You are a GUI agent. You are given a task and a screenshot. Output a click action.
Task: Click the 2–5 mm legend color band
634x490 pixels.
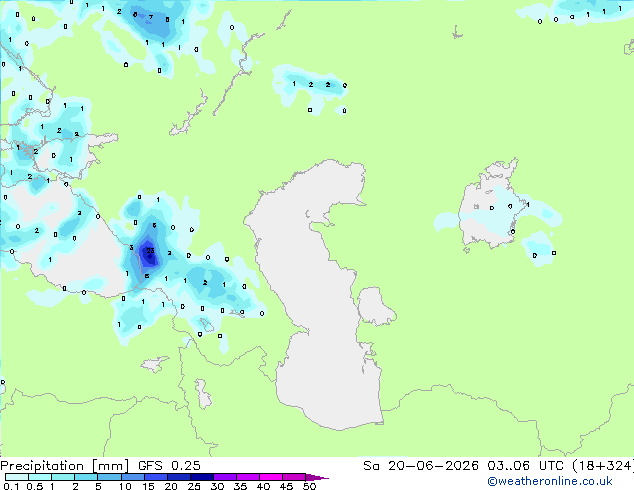pos(86,477)
